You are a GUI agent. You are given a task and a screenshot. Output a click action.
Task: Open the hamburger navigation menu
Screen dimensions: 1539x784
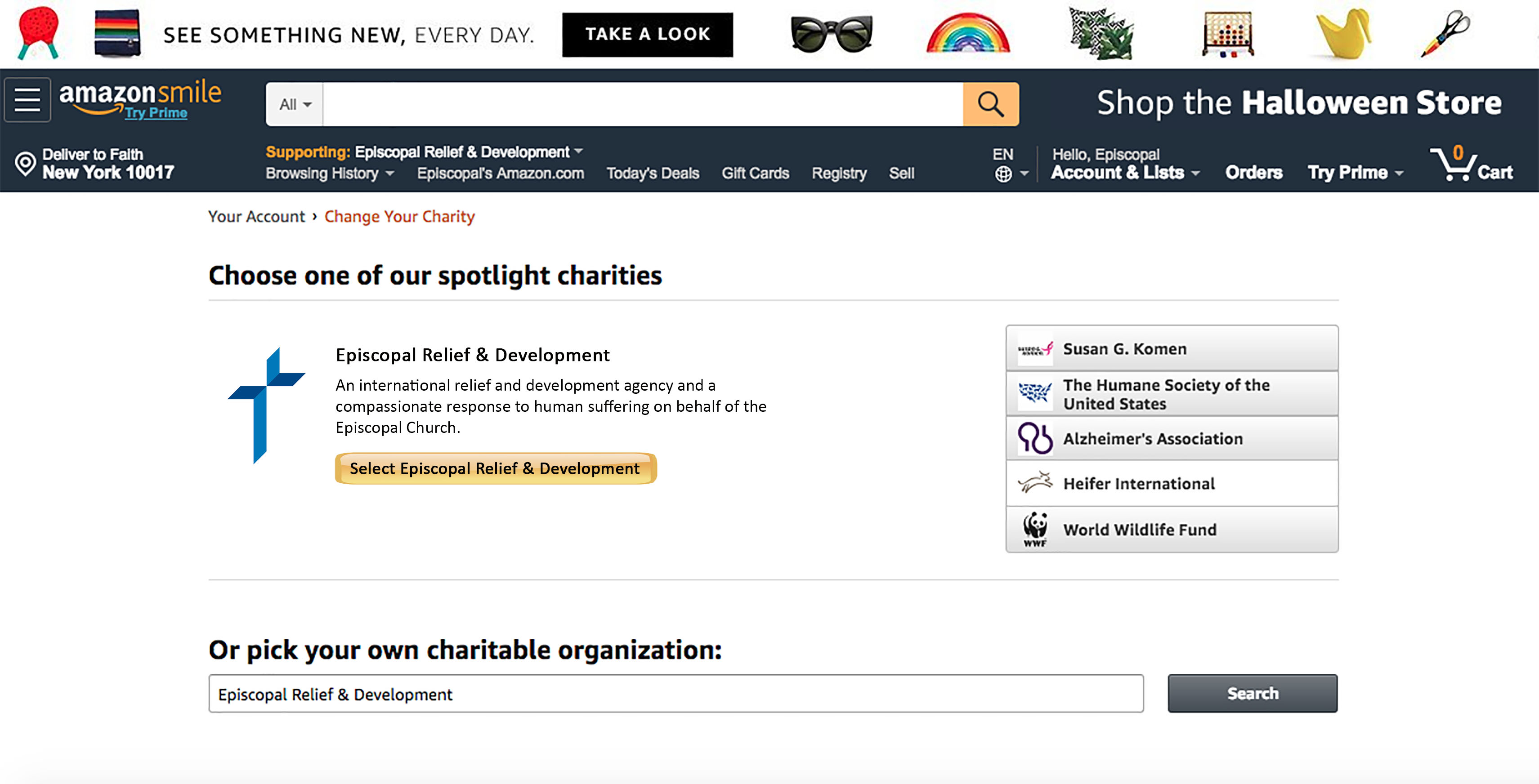coord(27,100)
